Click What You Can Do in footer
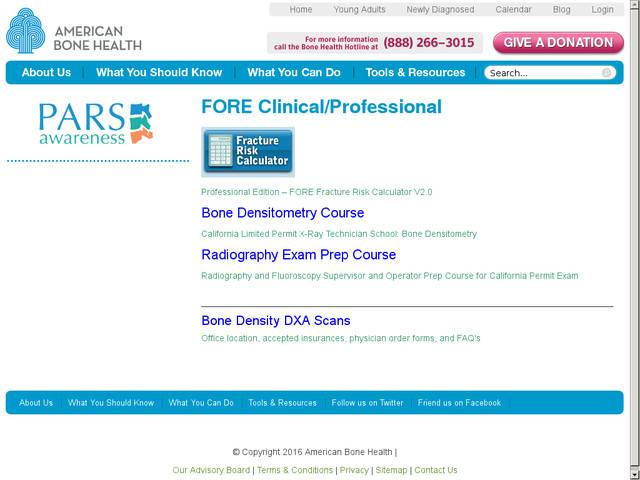Viewport: 640px width, 480px height. point(201,403)
